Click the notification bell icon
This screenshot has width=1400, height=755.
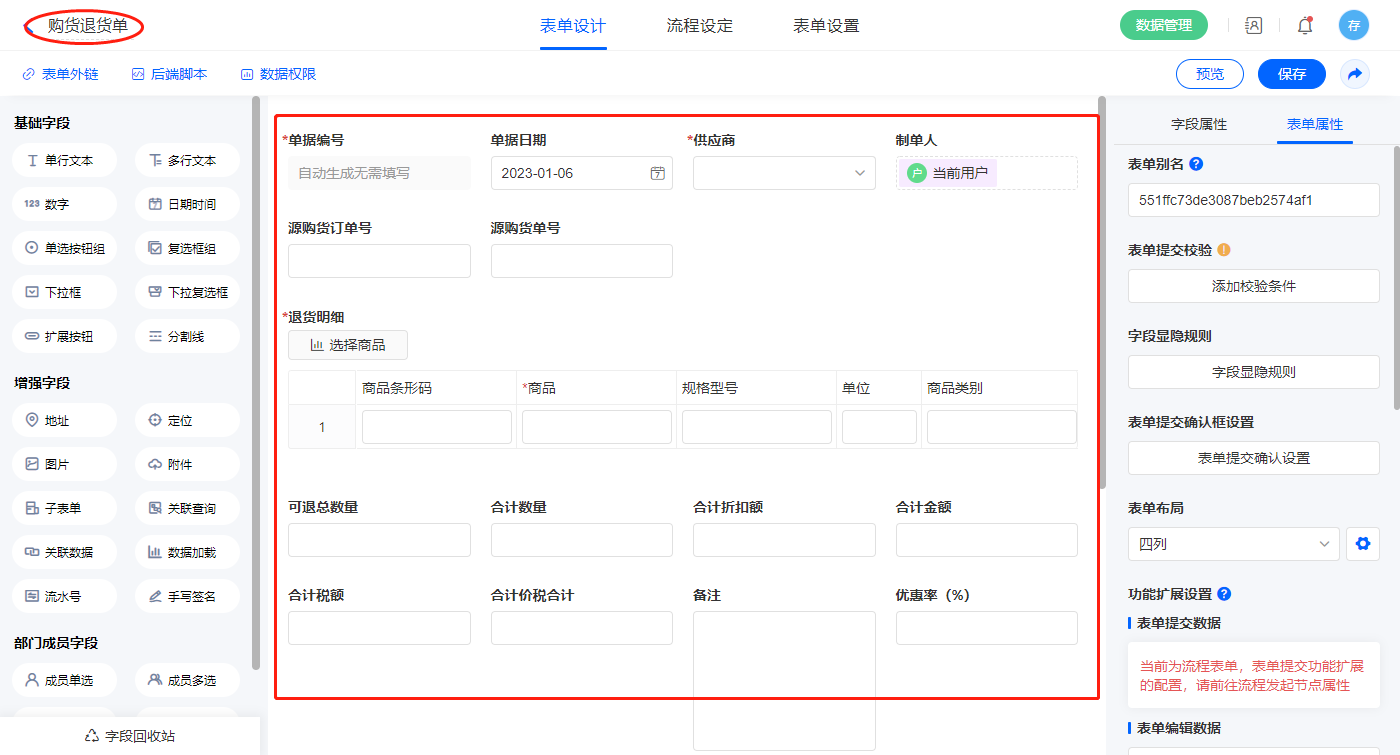point(1304,26)
